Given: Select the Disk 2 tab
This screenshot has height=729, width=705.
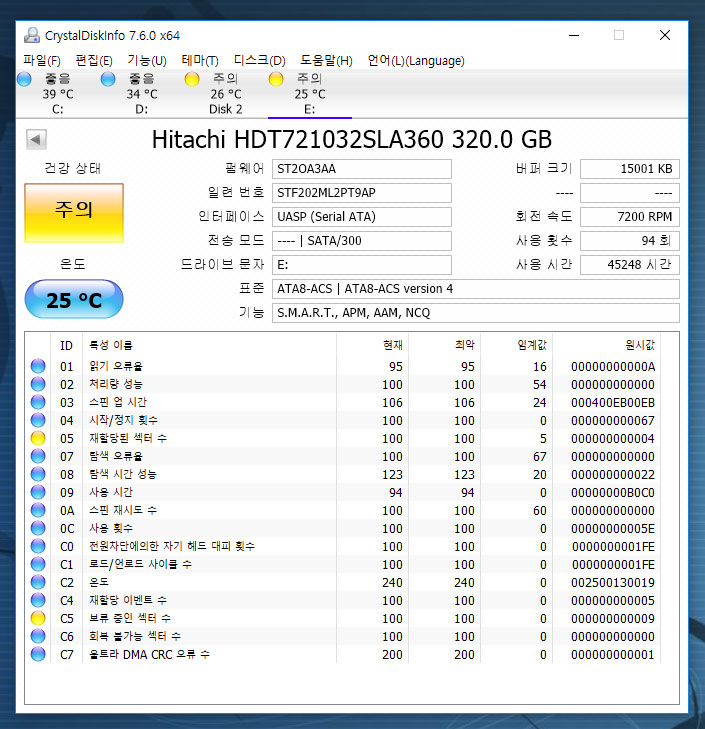Looking at the screenshot, I should pyautogui.click(x=226, y=94).
